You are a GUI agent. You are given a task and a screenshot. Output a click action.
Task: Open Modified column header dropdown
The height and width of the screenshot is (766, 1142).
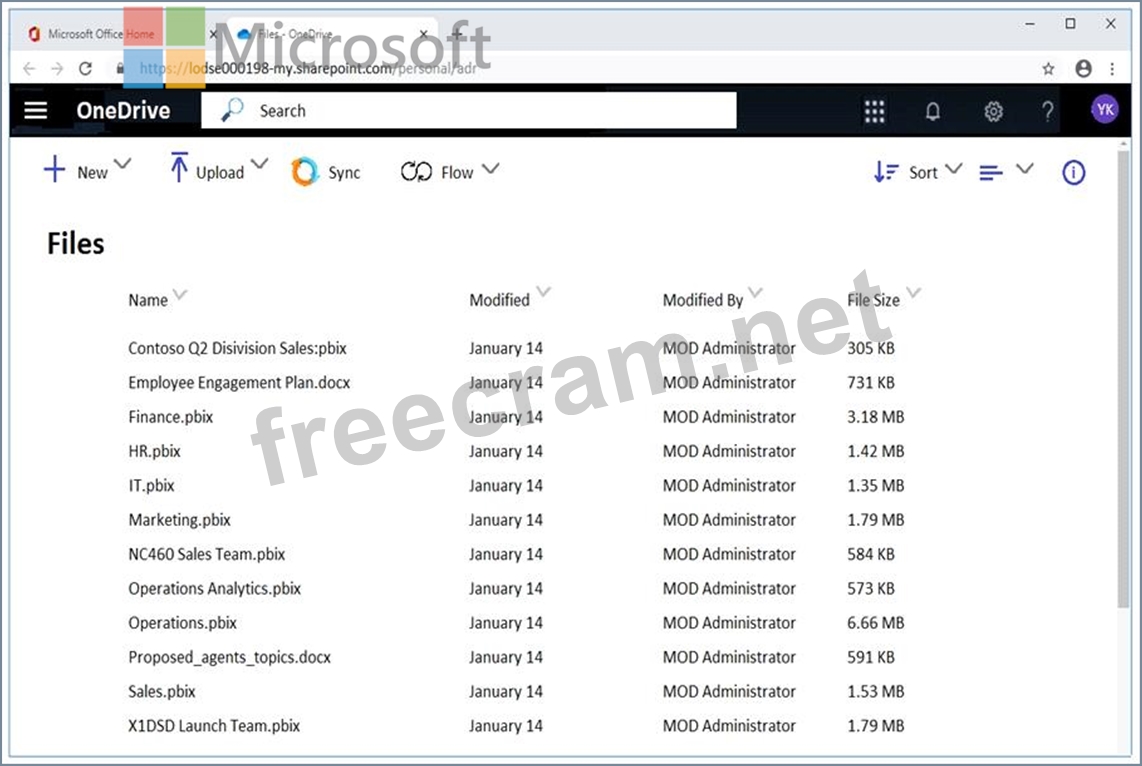(543, 292)
